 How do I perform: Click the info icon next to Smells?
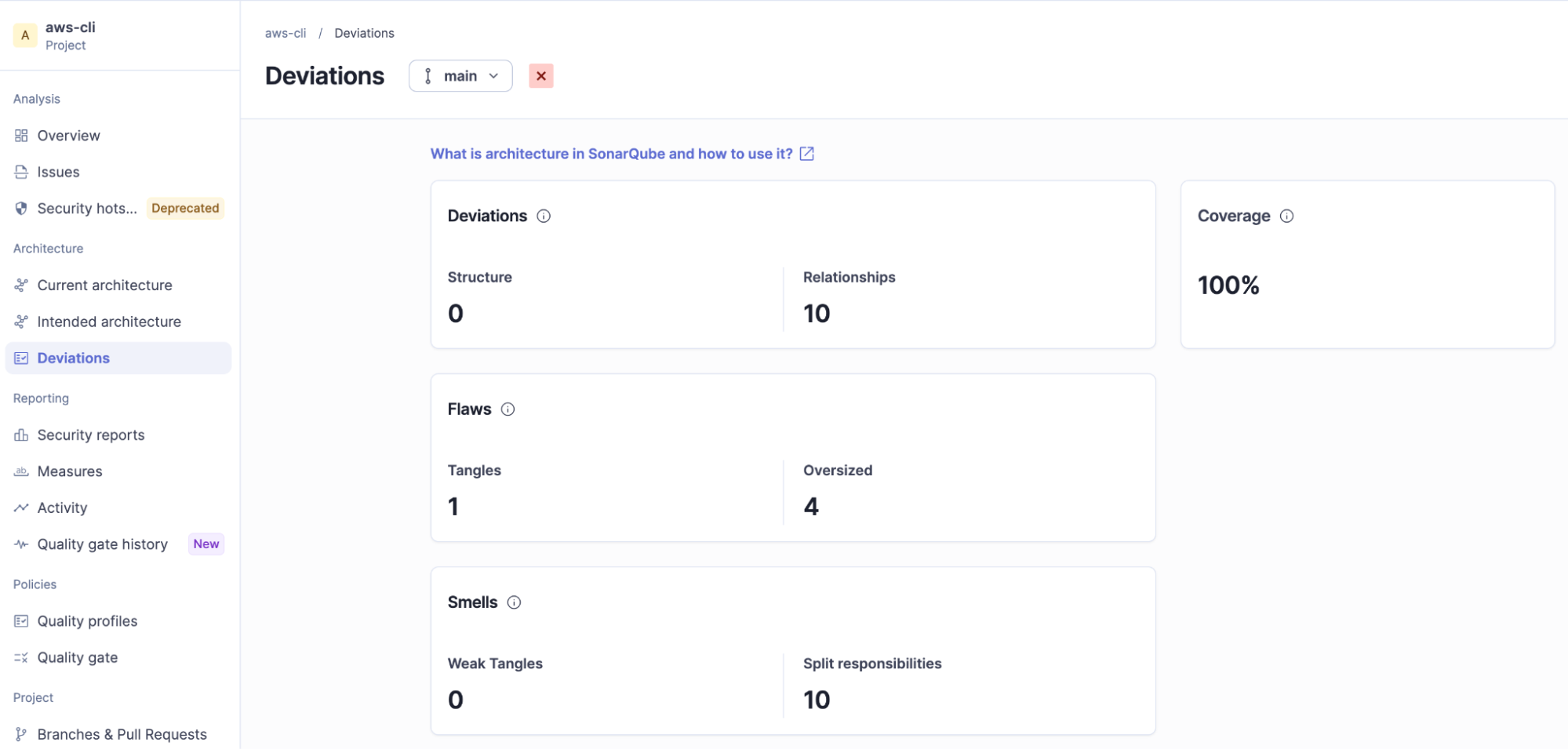(514, 602)
